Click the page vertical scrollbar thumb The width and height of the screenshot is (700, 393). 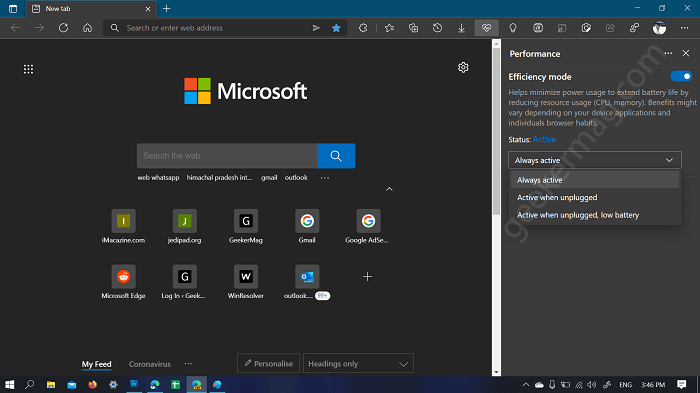coord(496,131)
